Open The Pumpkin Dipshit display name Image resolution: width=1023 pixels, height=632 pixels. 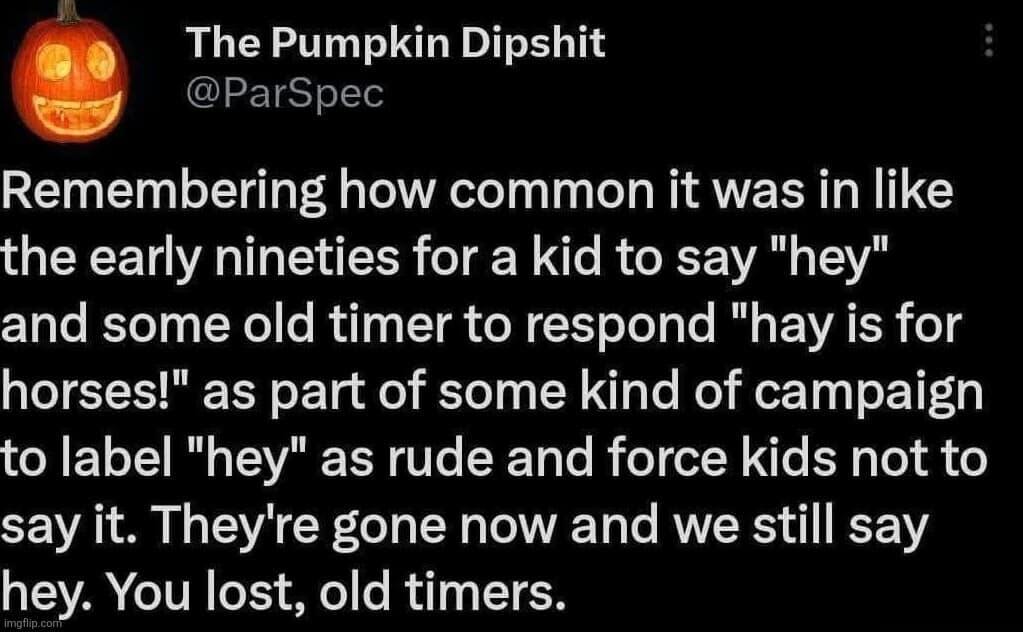pyautogui.click(x=395, y=43)
